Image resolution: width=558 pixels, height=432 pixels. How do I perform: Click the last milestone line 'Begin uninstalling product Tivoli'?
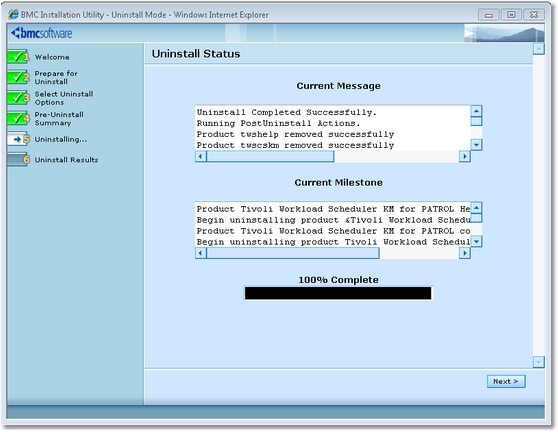pyautogui.click(x=333, y=242)
